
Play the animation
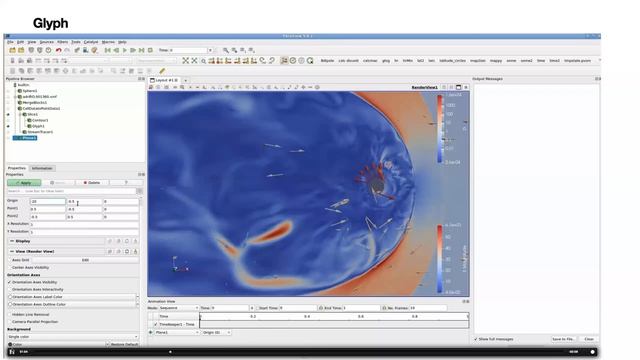pyautogui.click(x=124, y=50)
